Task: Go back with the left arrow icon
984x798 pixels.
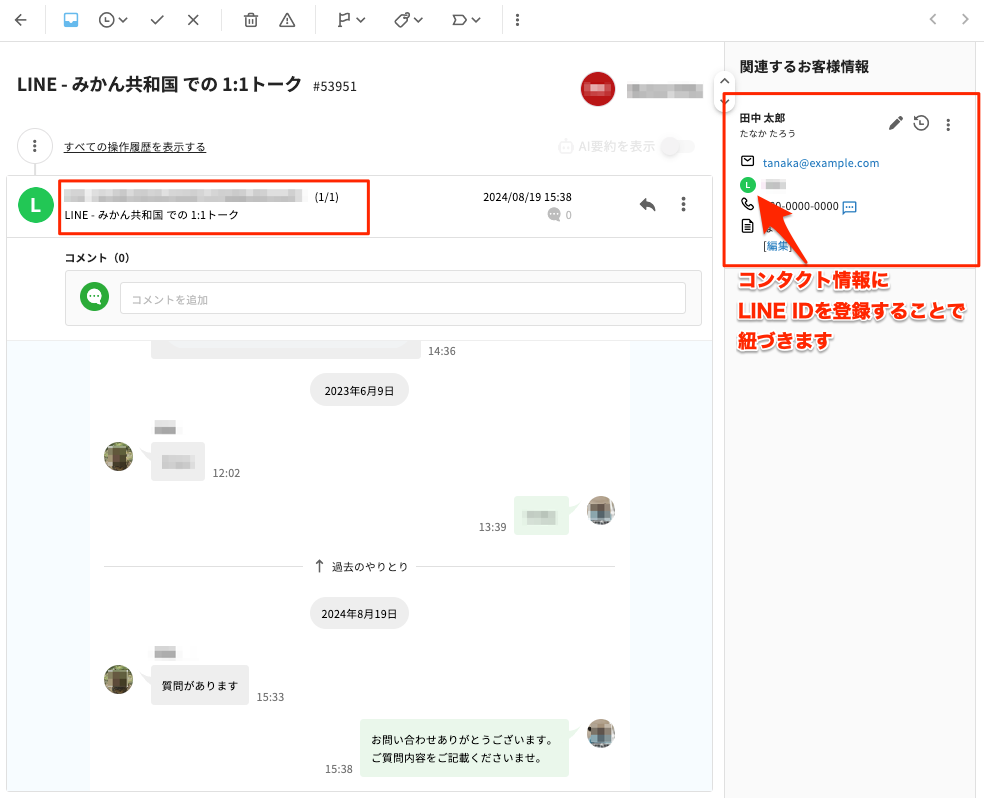Action: (21, 20)
